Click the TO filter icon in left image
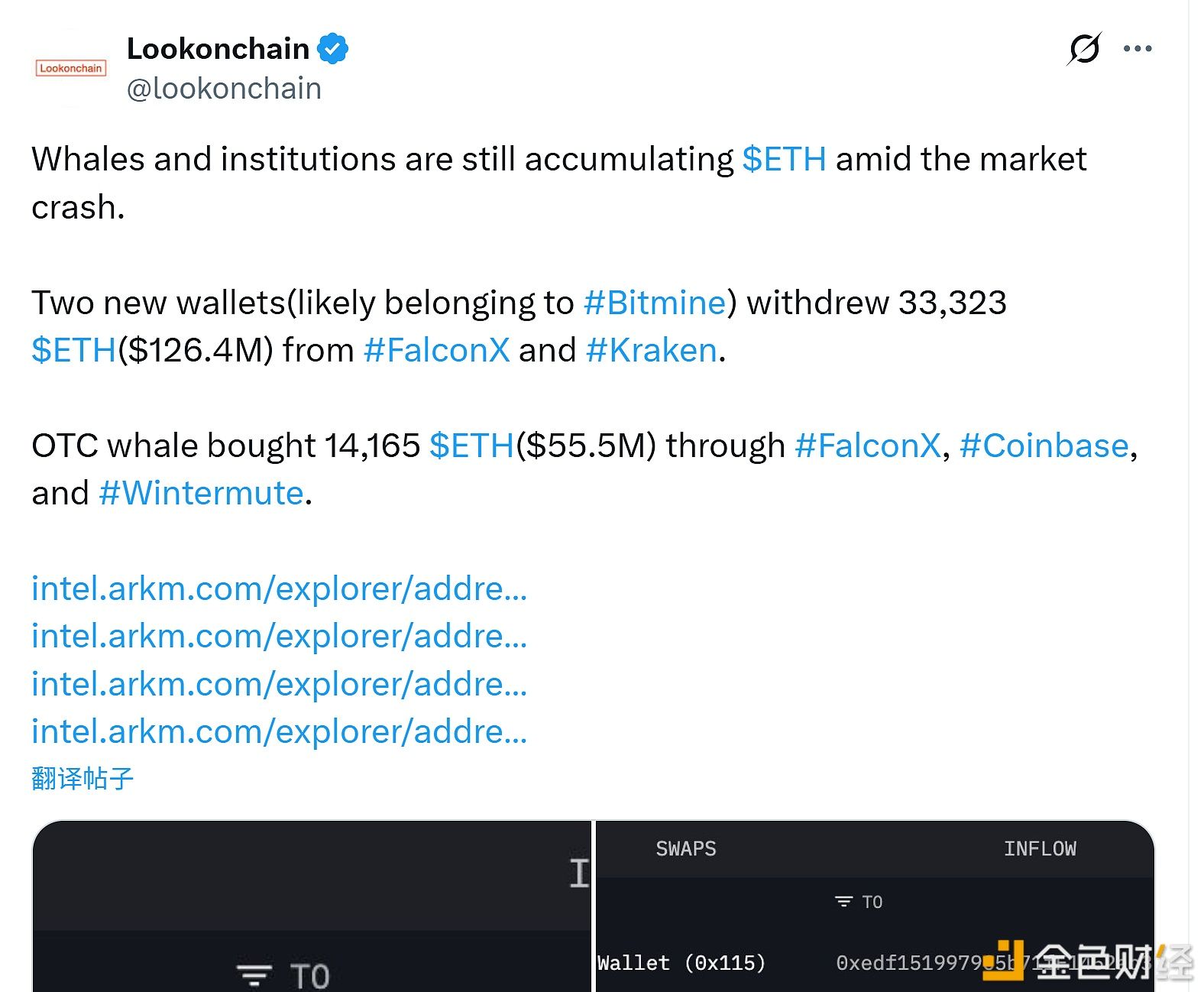 [254, 975]
